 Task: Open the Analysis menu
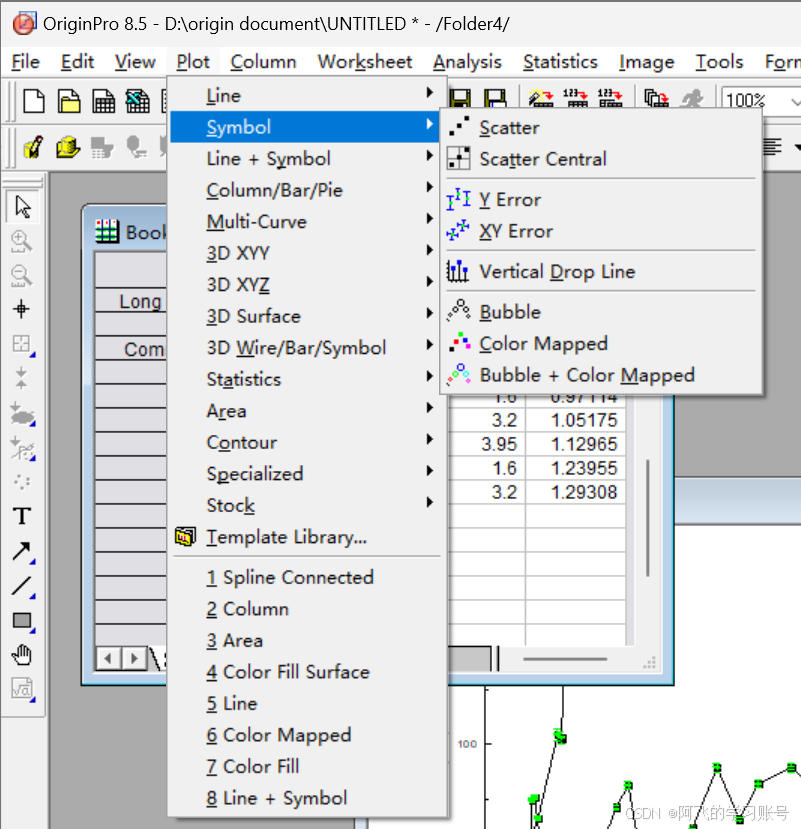[x=467, y=62]
